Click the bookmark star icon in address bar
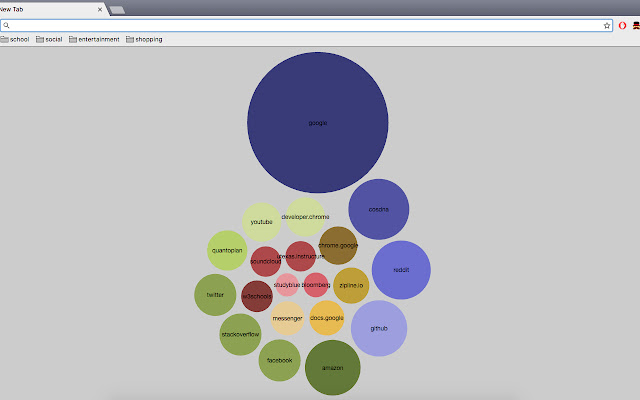The image size is (640, 400). point(607,26)
